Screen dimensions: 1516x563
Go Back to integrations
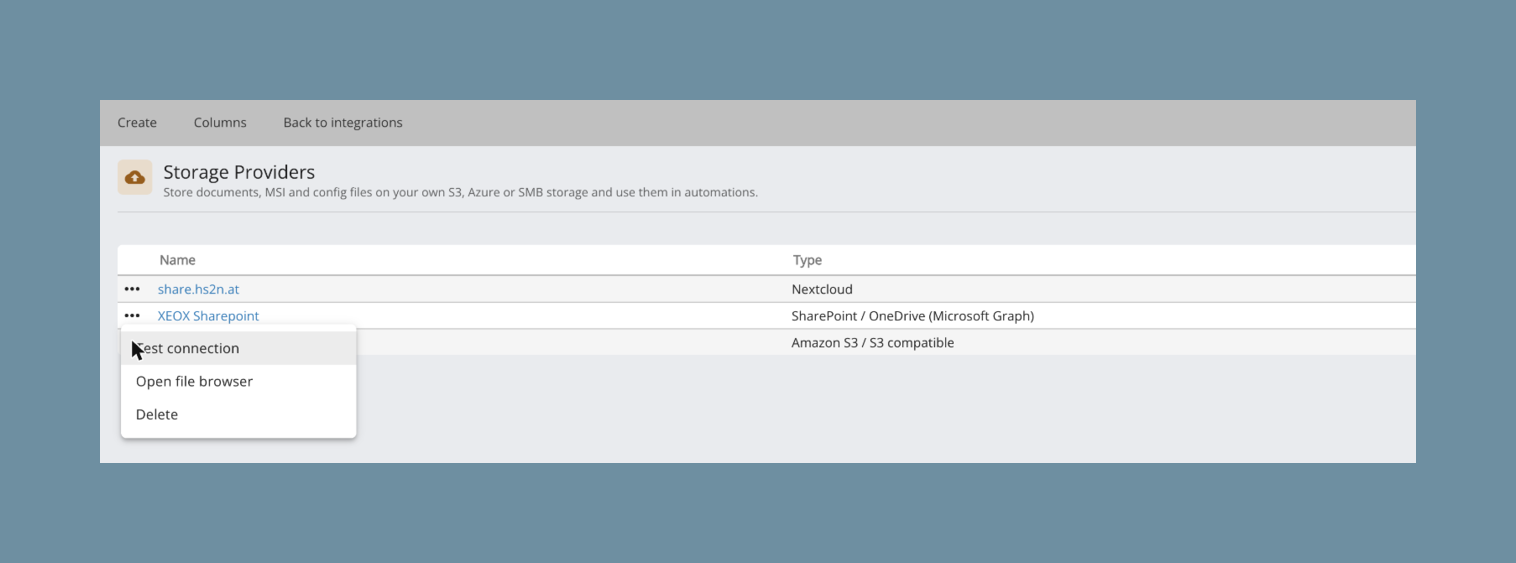click(343, 123)
